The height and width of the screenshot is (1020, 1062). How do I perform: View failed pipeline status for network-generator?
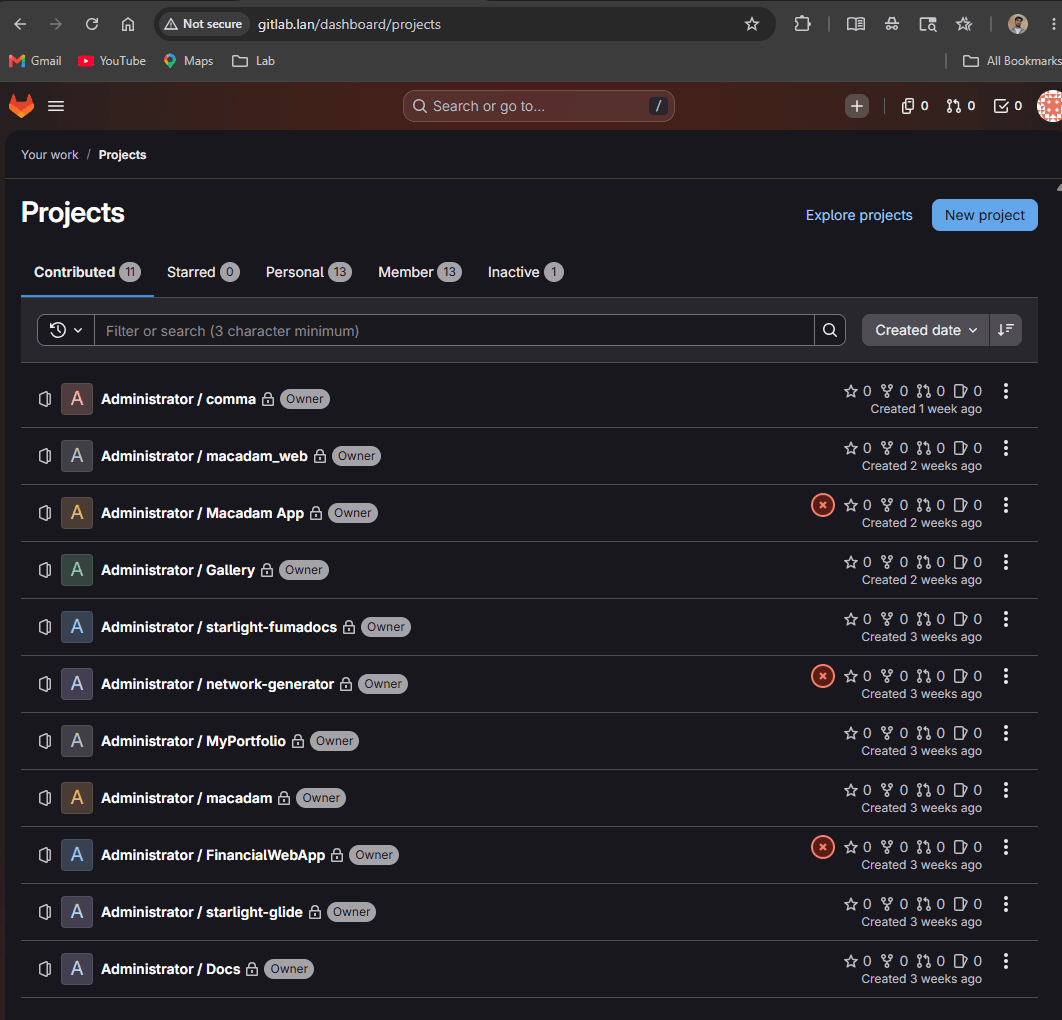[x=822, y=676]
